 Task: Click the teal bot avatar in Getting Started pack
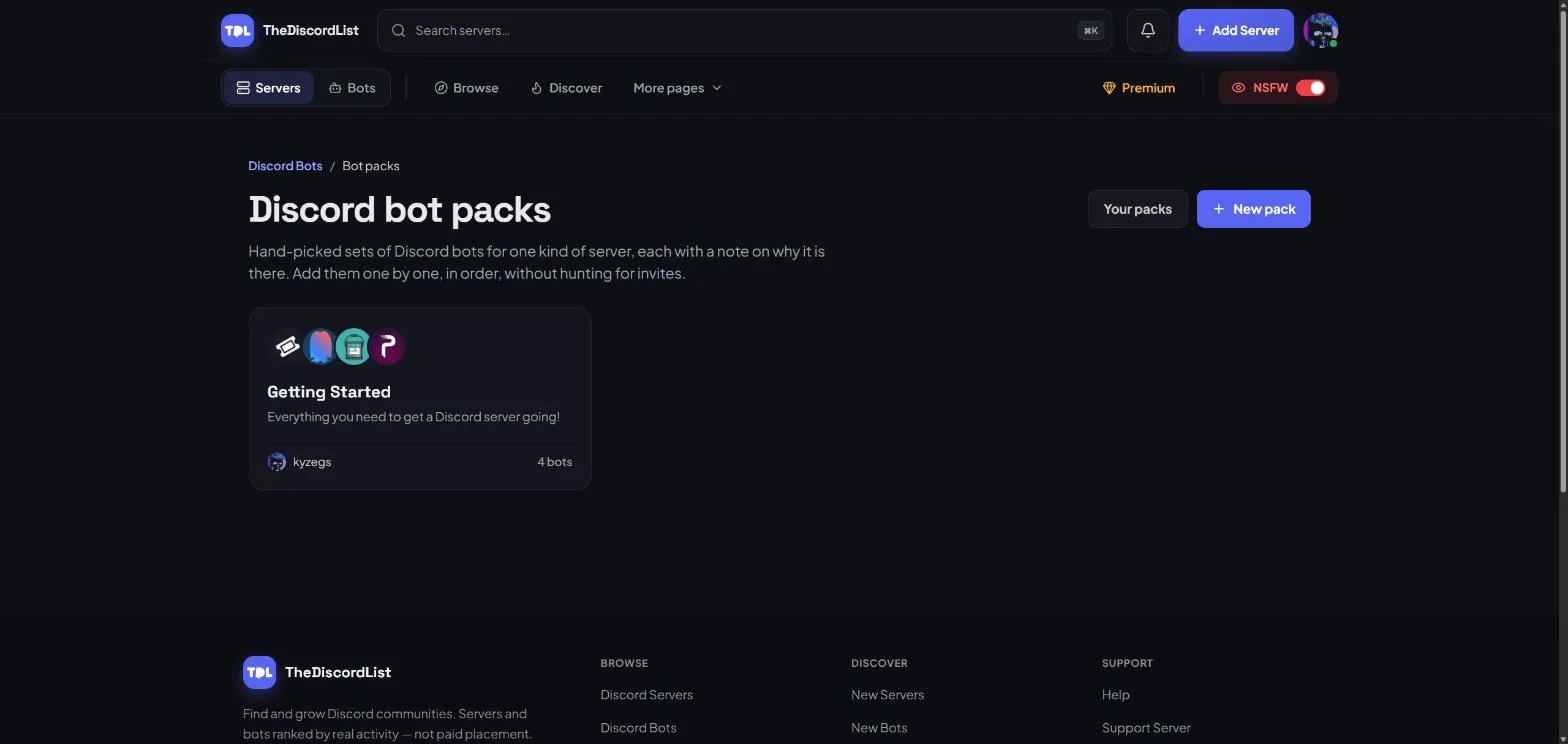353,346
